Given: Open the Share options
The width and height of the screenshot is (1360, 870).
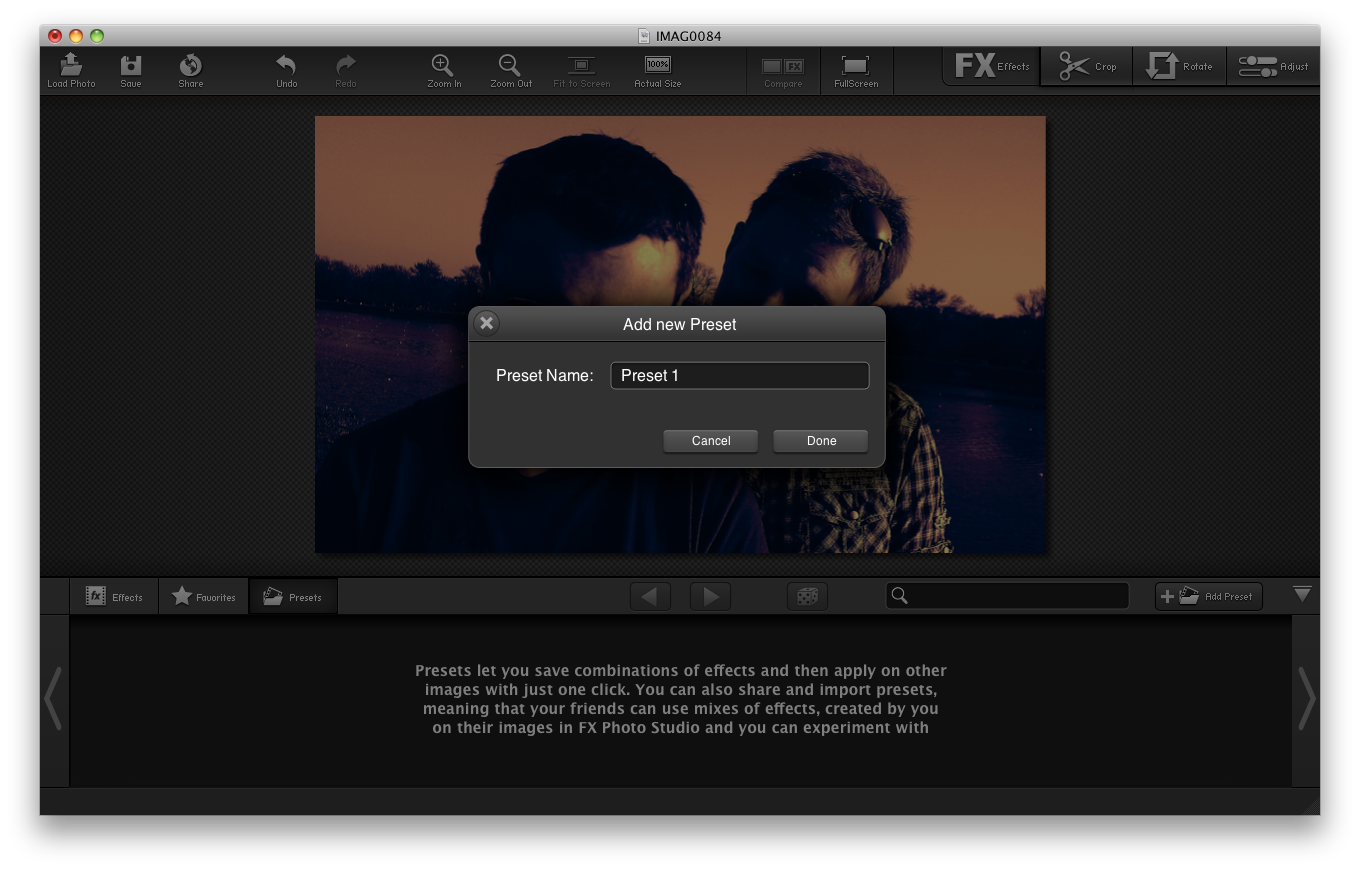Looking at the screenshot, I should (190, 68).
